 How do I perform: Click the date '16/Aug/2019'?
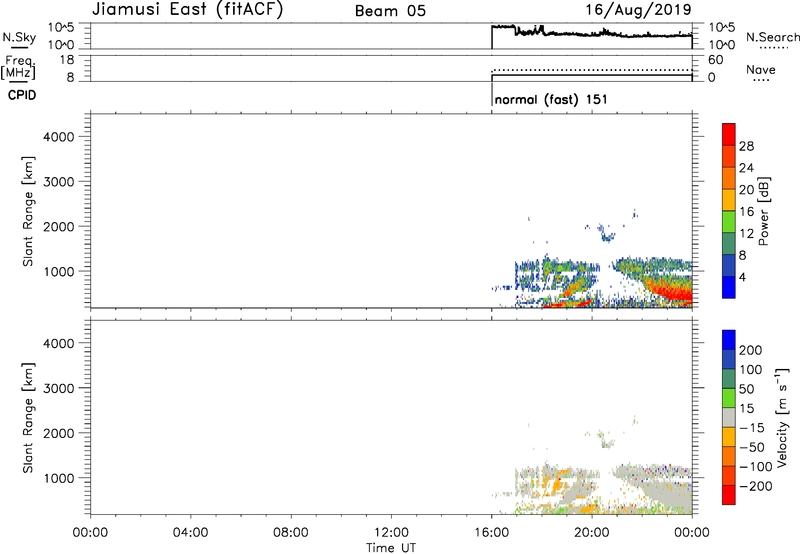point(638,10)
